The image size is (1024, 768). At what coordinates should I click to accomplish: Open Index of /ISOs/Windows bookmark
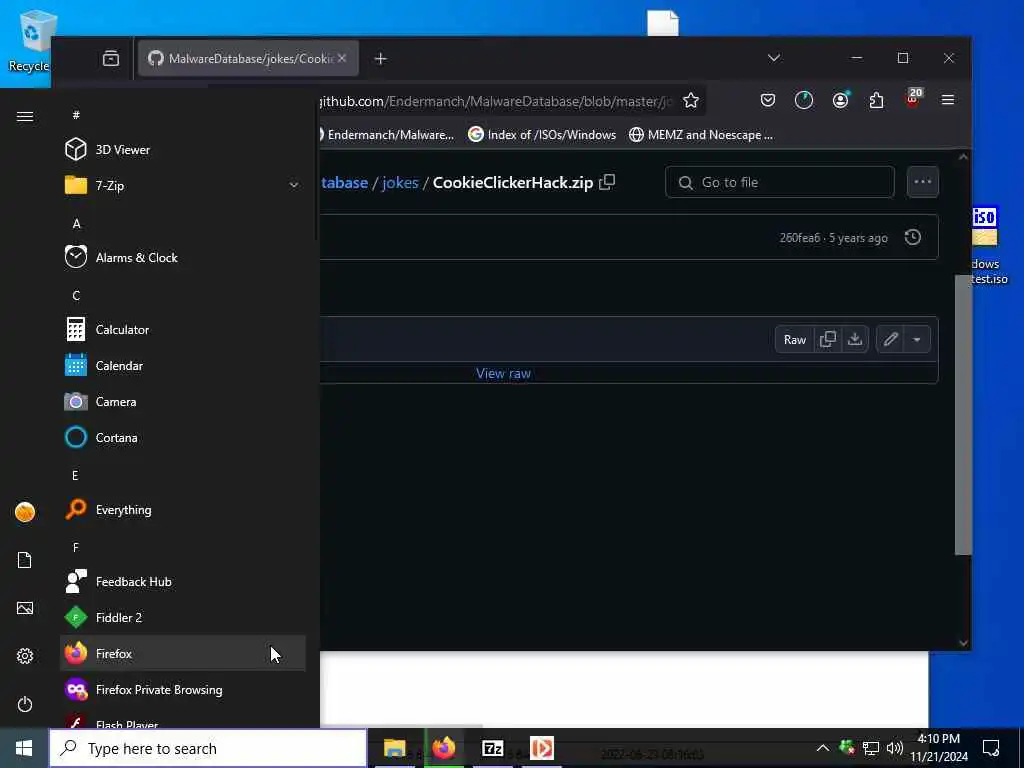click(x=542, y=135)
